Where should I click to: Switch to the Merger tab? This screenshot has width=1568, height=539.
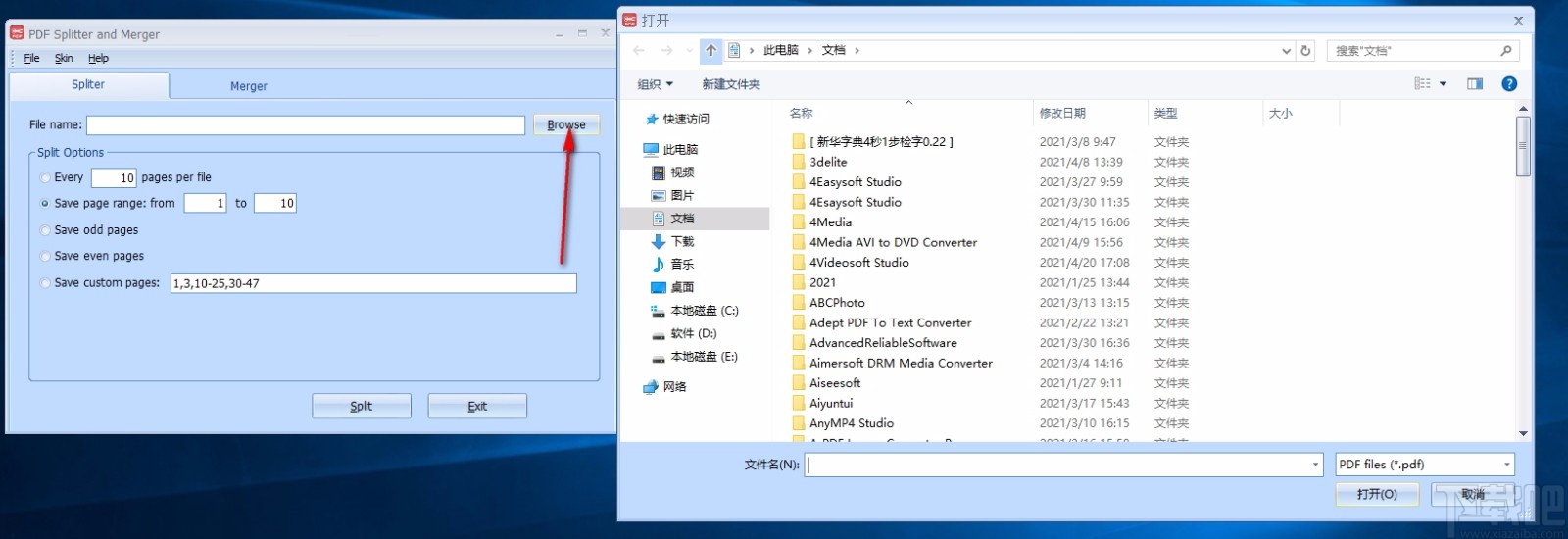click(249, 86)
